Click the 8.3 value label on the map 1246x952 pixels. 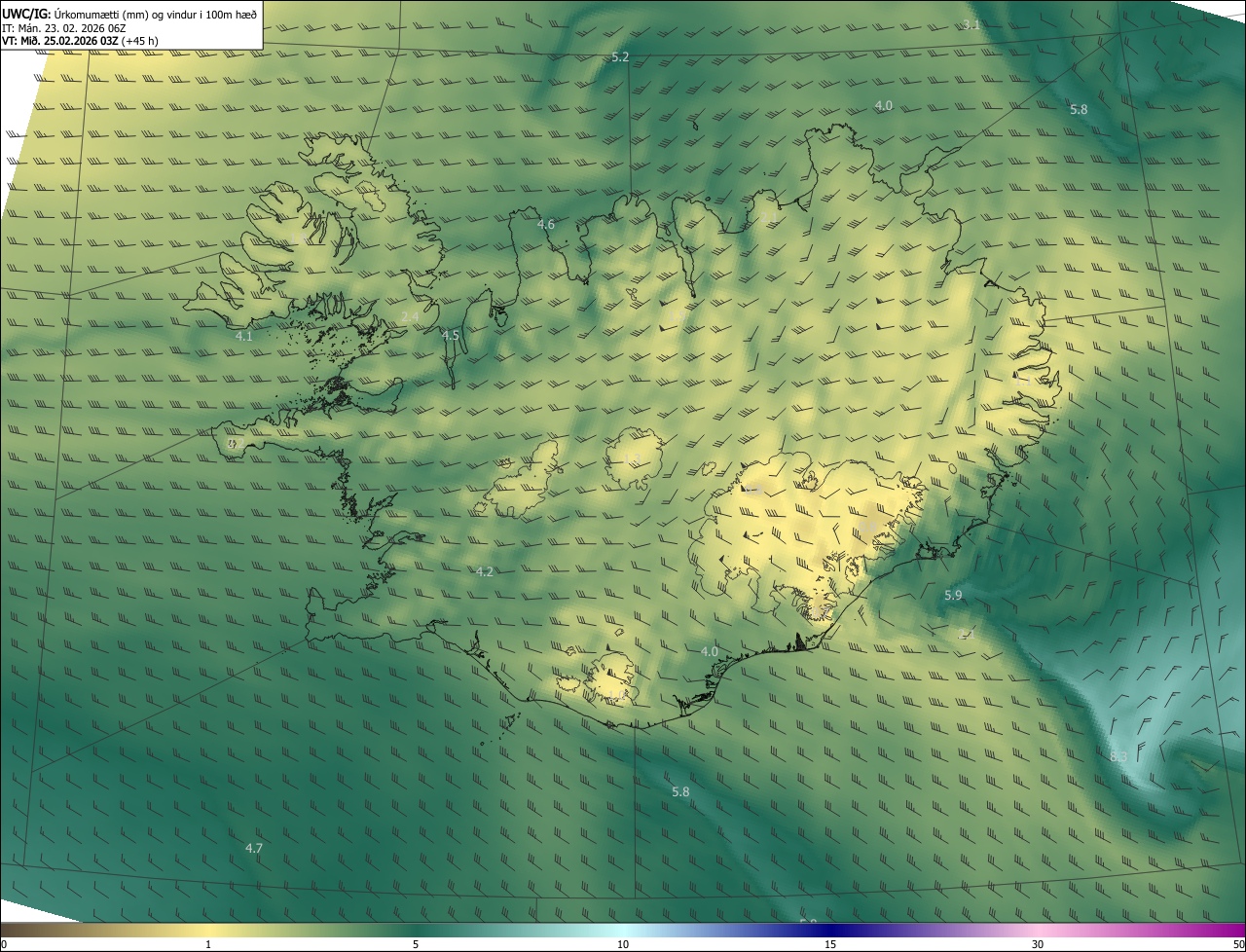coord(1118,756)
